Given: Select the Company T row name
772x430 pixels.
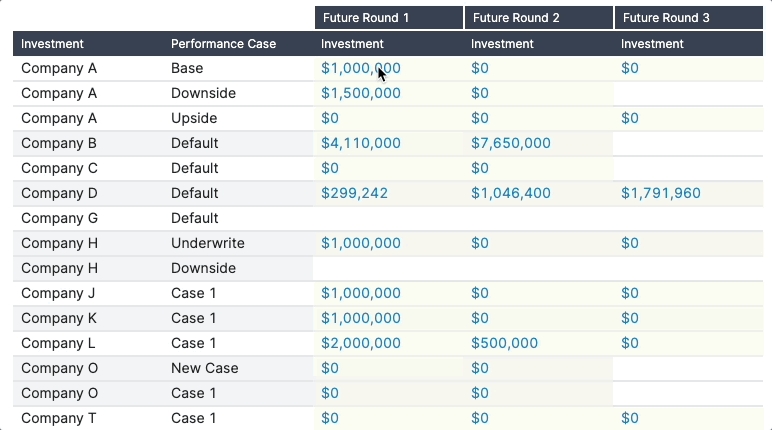Looking at the screenshot, I should coord(58,418).
